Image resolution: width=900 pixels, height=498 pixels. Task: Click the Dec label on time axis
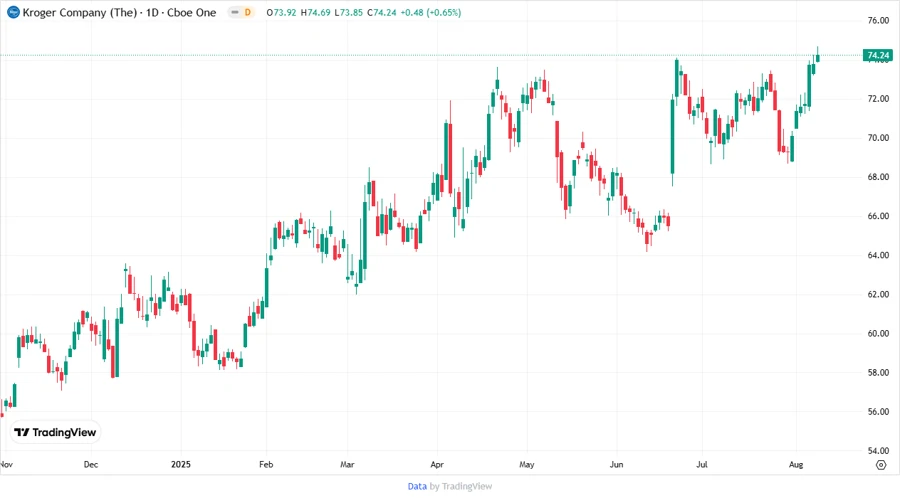point(91,464)
